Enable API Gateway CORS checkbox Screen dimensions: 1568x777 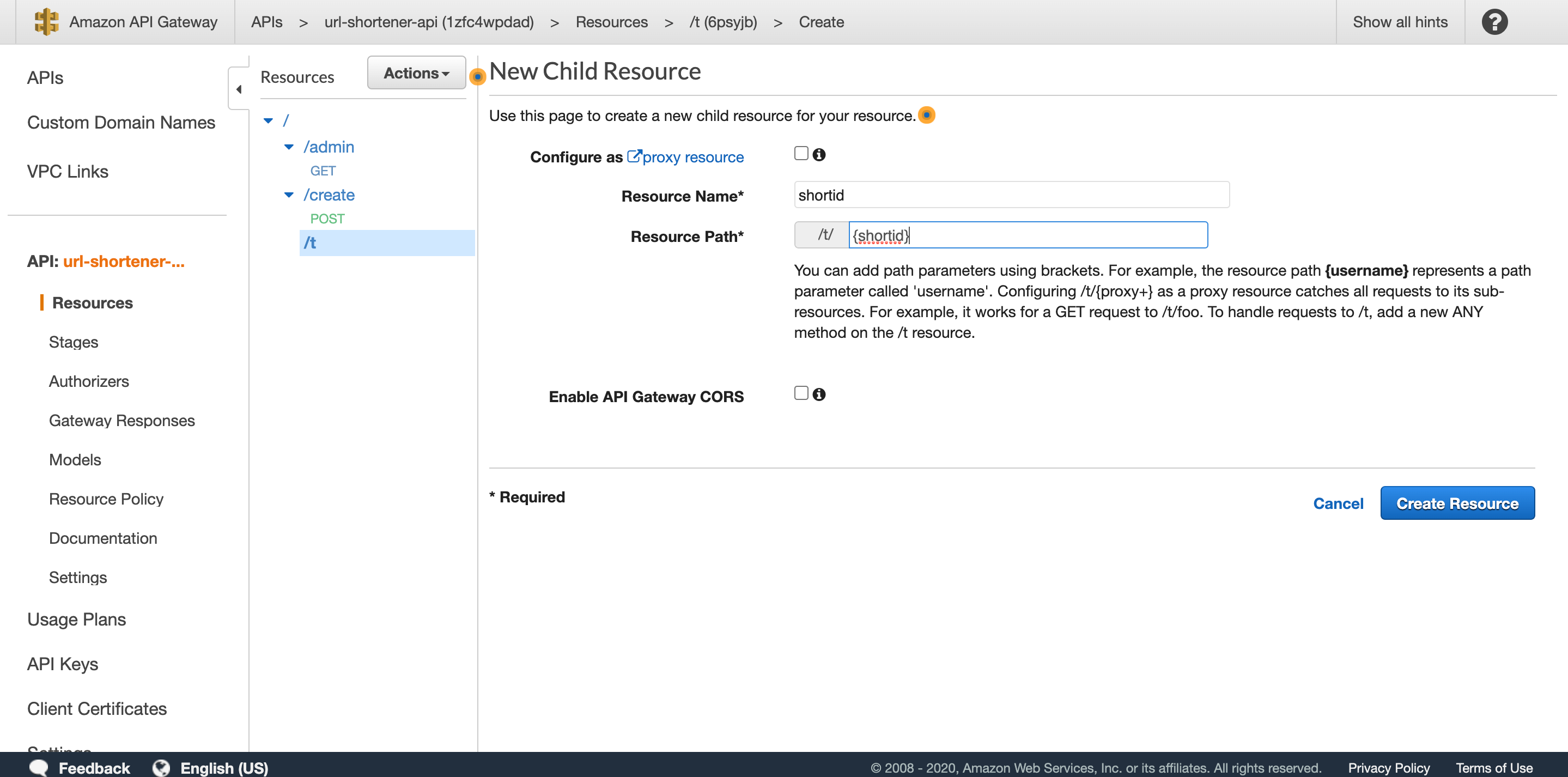tap(801, 393)
